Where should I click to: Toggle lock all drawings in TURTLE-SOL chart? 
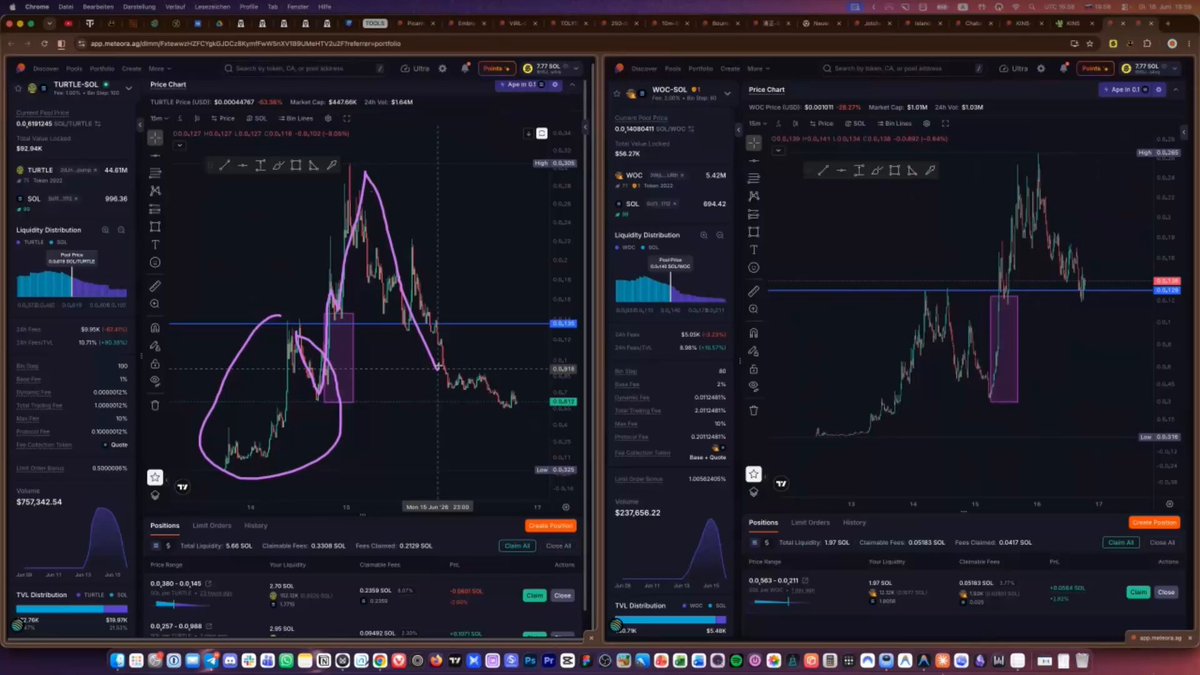click(155, 363)
